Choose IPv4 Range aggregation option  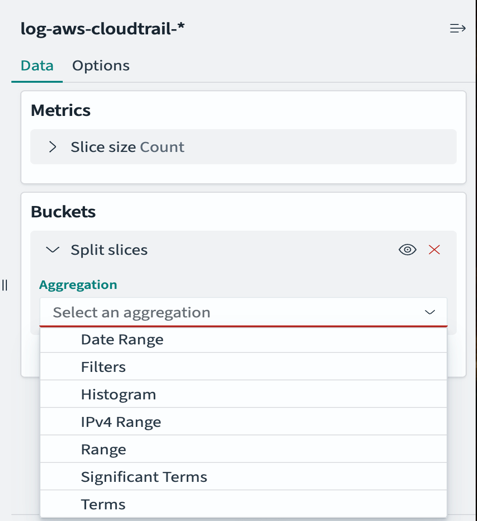click(x=243, y=422)
